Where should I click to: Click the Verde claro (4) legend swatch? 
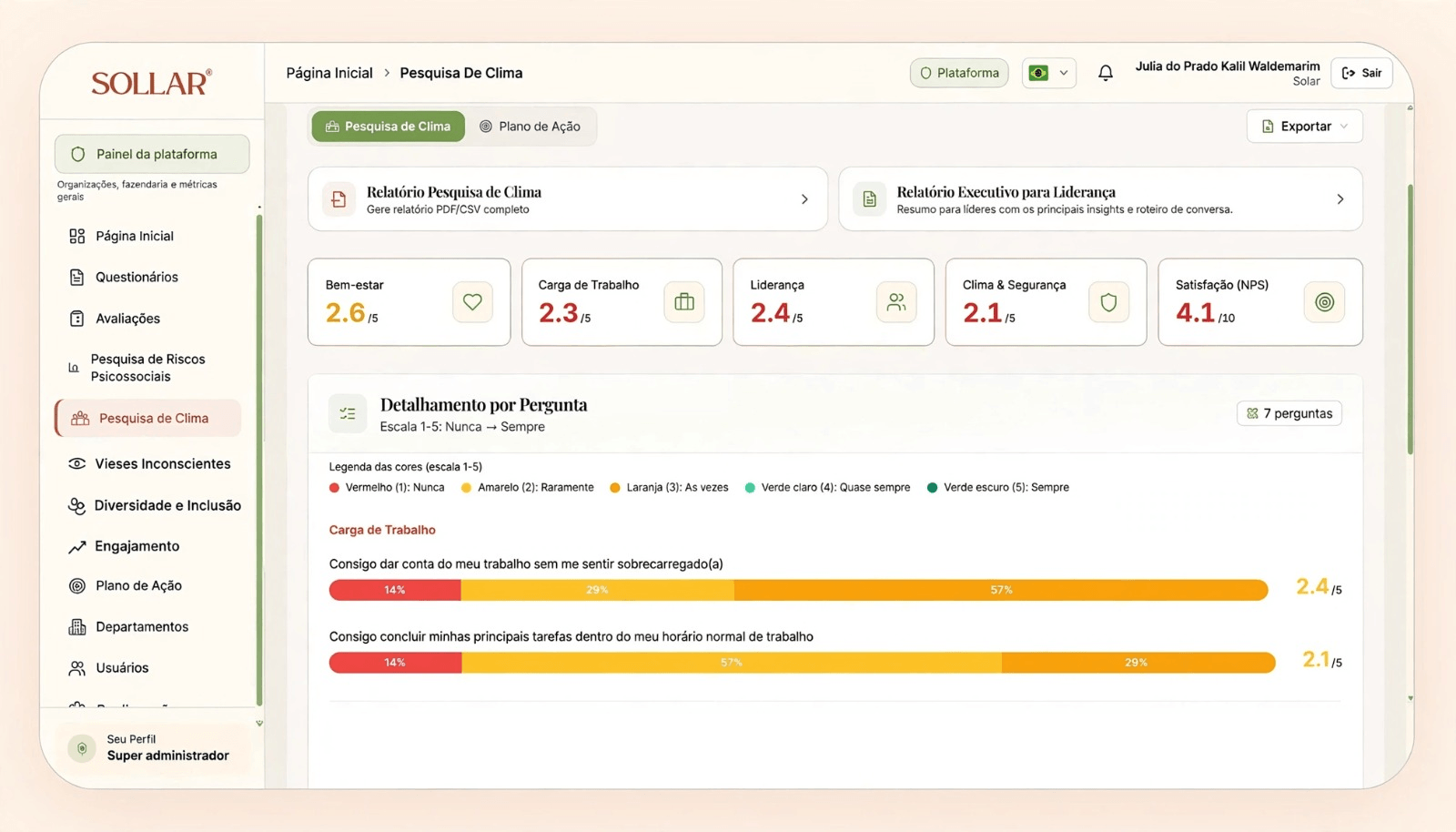click(x=750, y=488)
